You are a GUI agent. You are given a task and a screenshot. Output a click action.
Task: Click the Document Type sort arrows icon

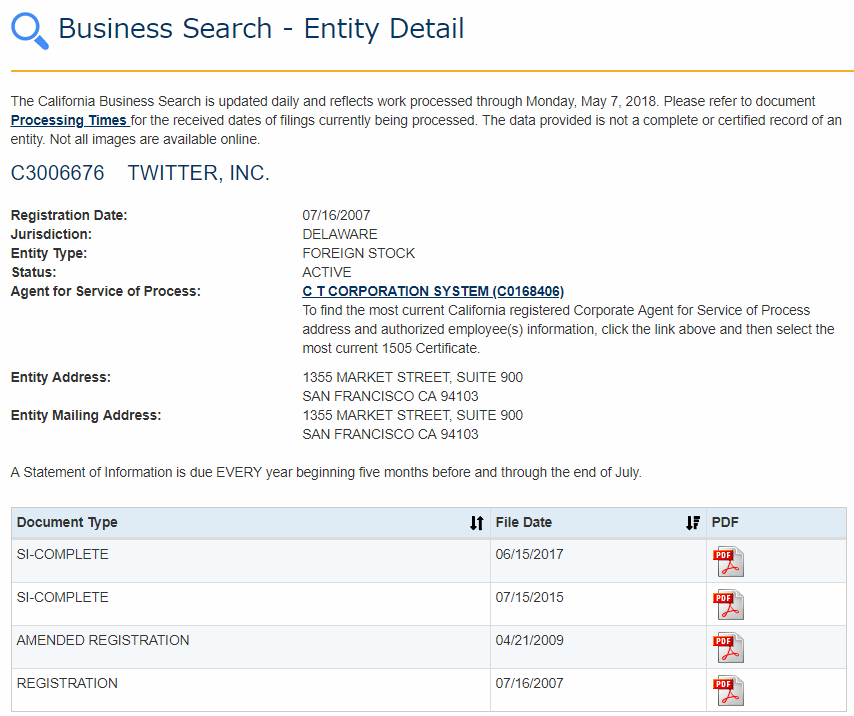477,523
